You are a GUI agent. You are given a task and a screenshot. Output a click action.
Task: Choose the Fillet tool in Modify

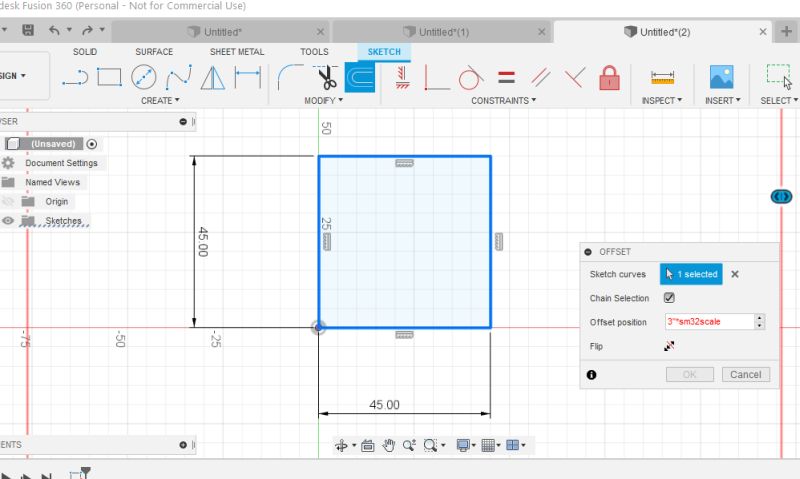tap(291, 77)
